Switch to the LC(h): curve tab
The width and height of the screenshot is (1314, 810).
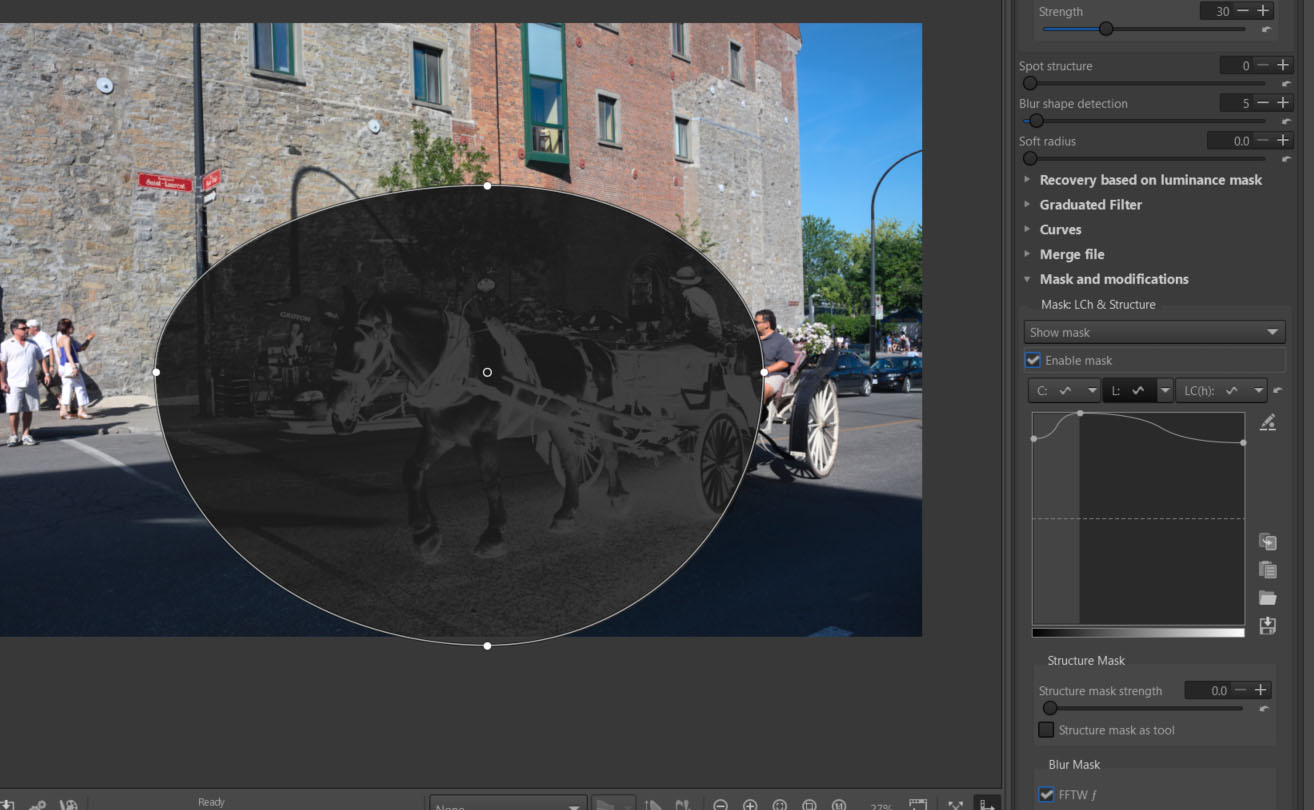tap(1211, 391)
